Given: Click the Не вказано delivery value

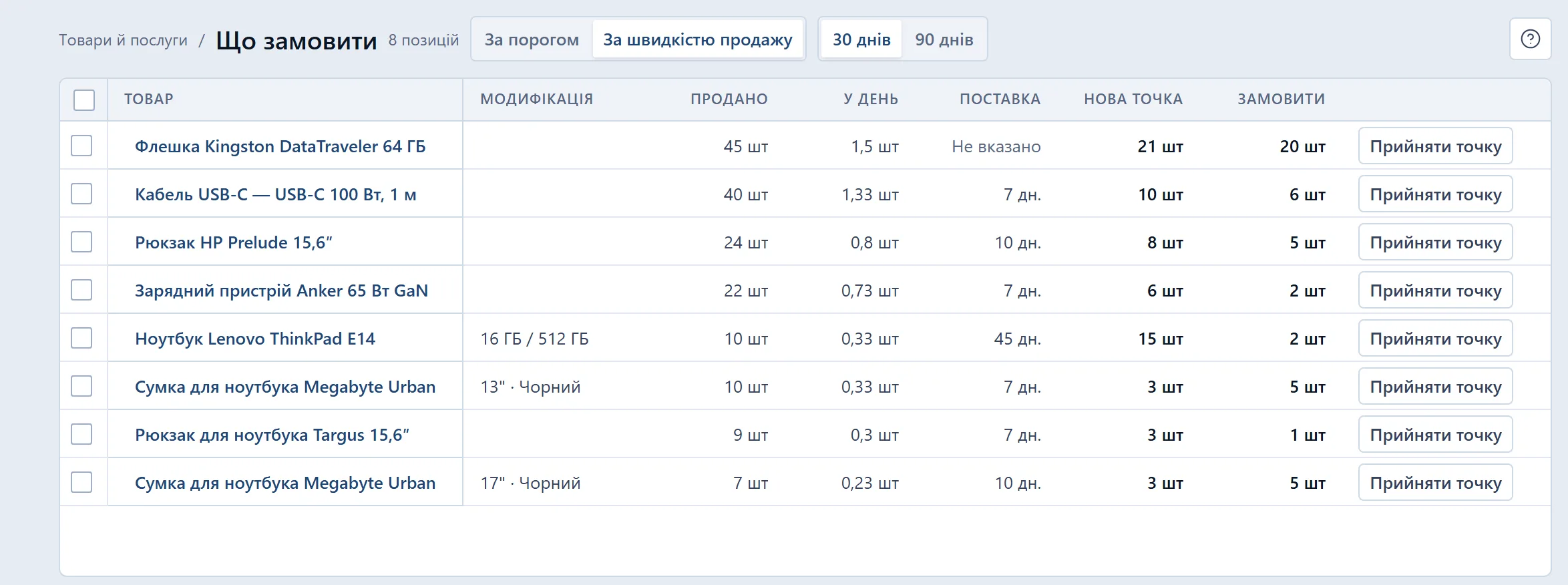Looking at the screenshot, I should [996, 146].
